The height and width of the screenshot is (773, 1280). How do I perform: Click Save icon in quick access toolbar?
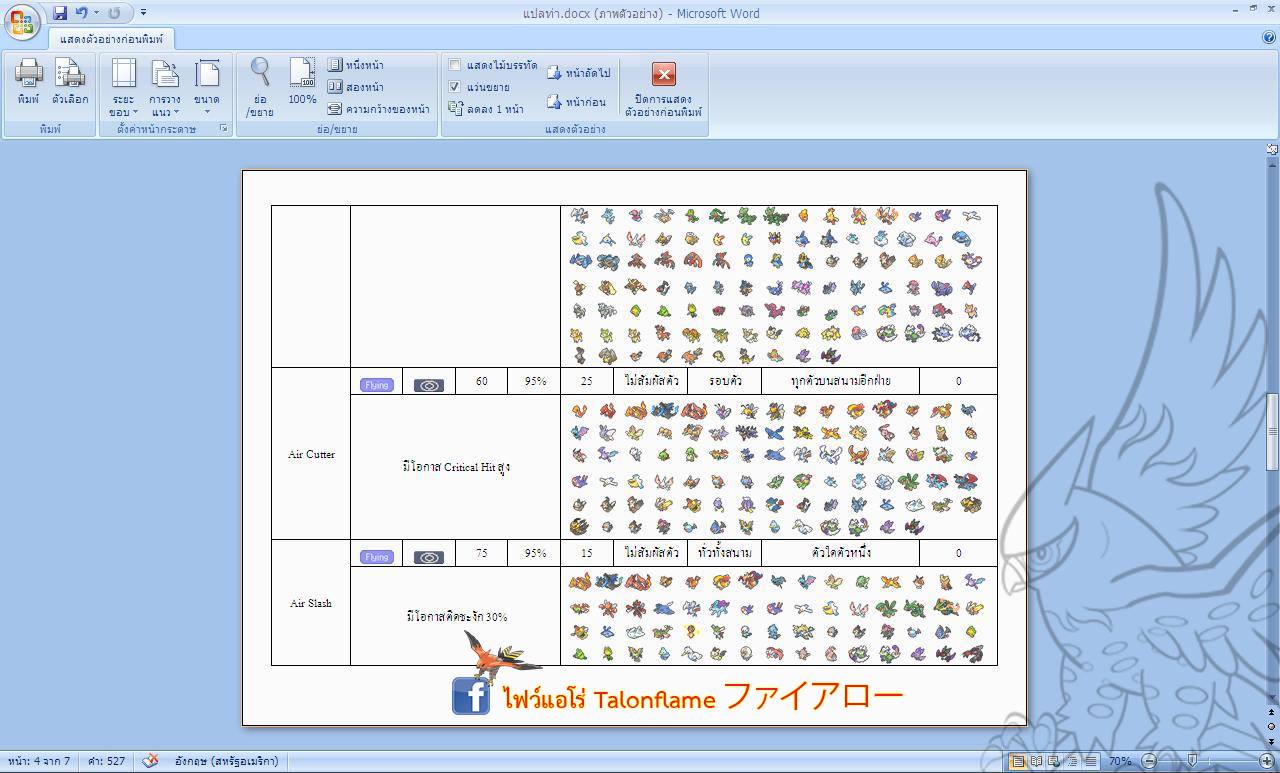click(x=60, y=13)
